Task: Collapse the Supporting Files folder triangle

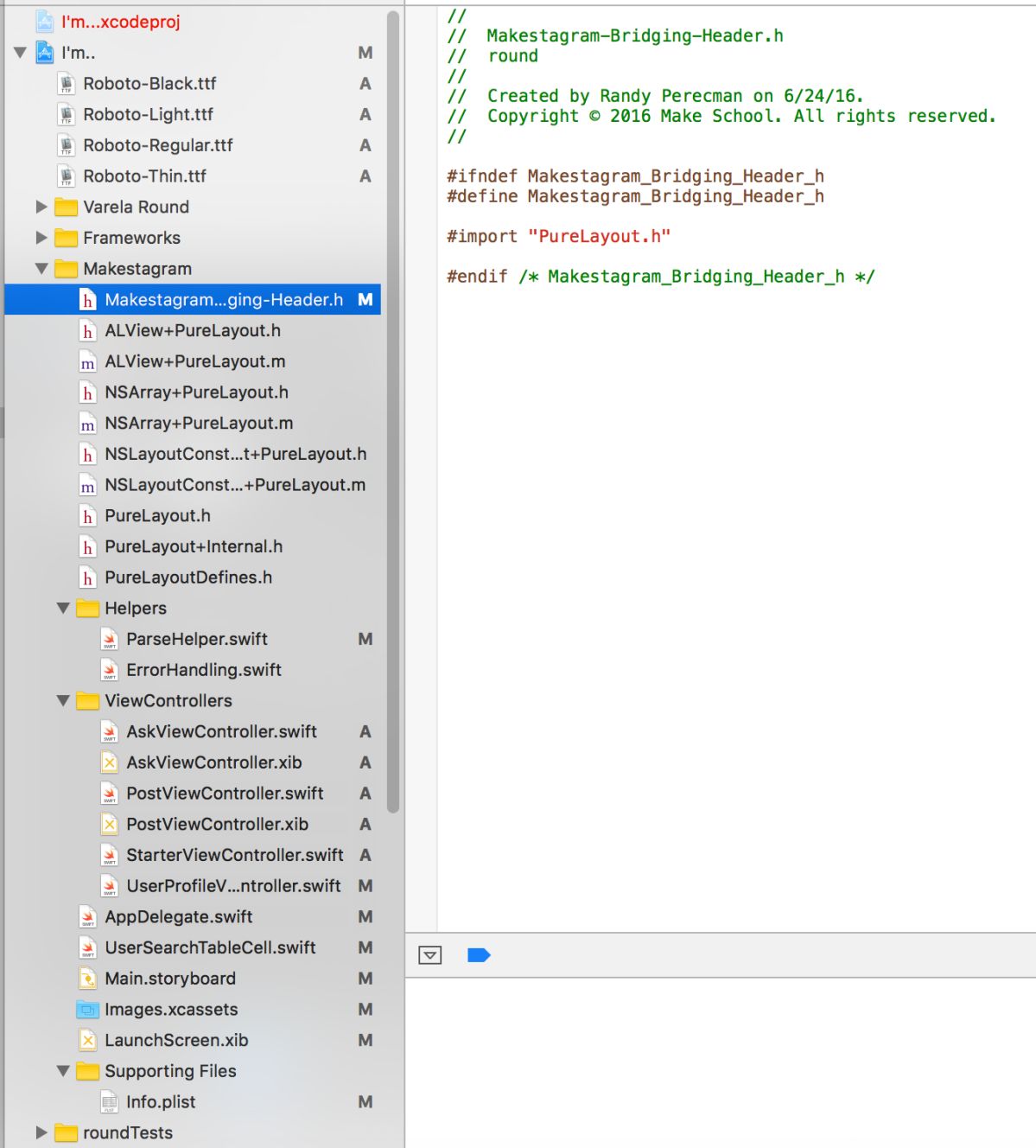Action: 63,1071
